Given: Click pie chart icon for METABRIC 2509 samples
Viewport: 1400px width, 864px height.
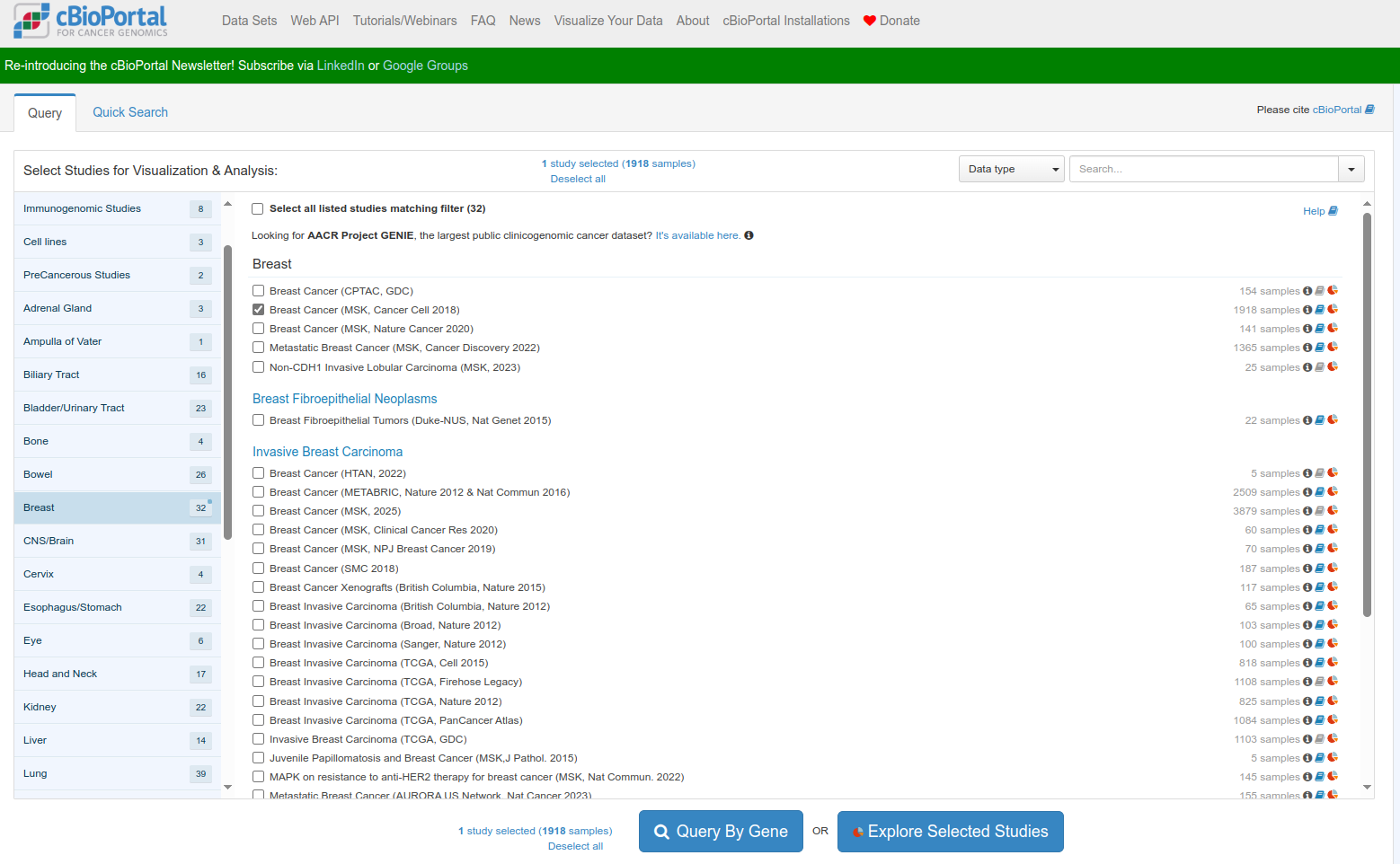Looking at the screenshot, I should tap(1333, 492).
